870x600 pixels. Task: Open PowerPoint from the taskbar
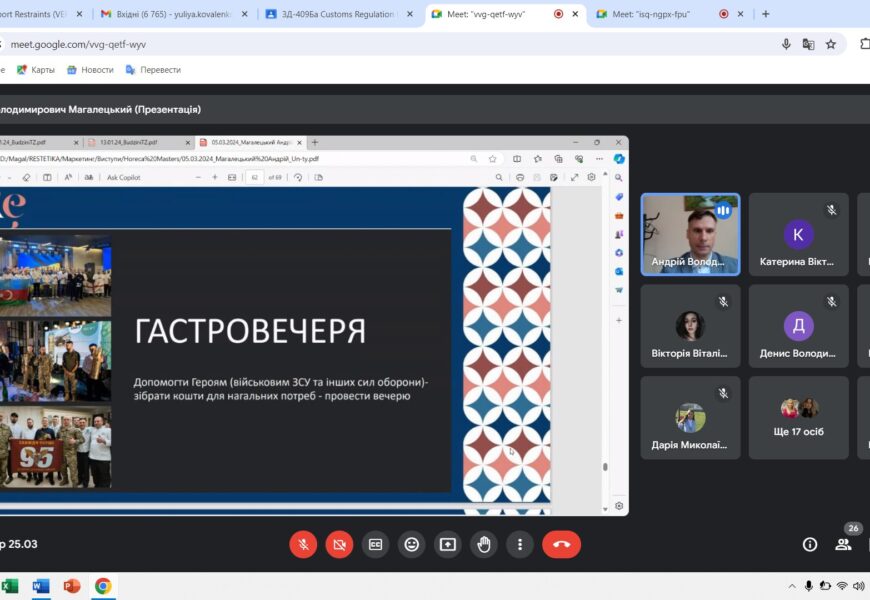[x=71, y=586]
